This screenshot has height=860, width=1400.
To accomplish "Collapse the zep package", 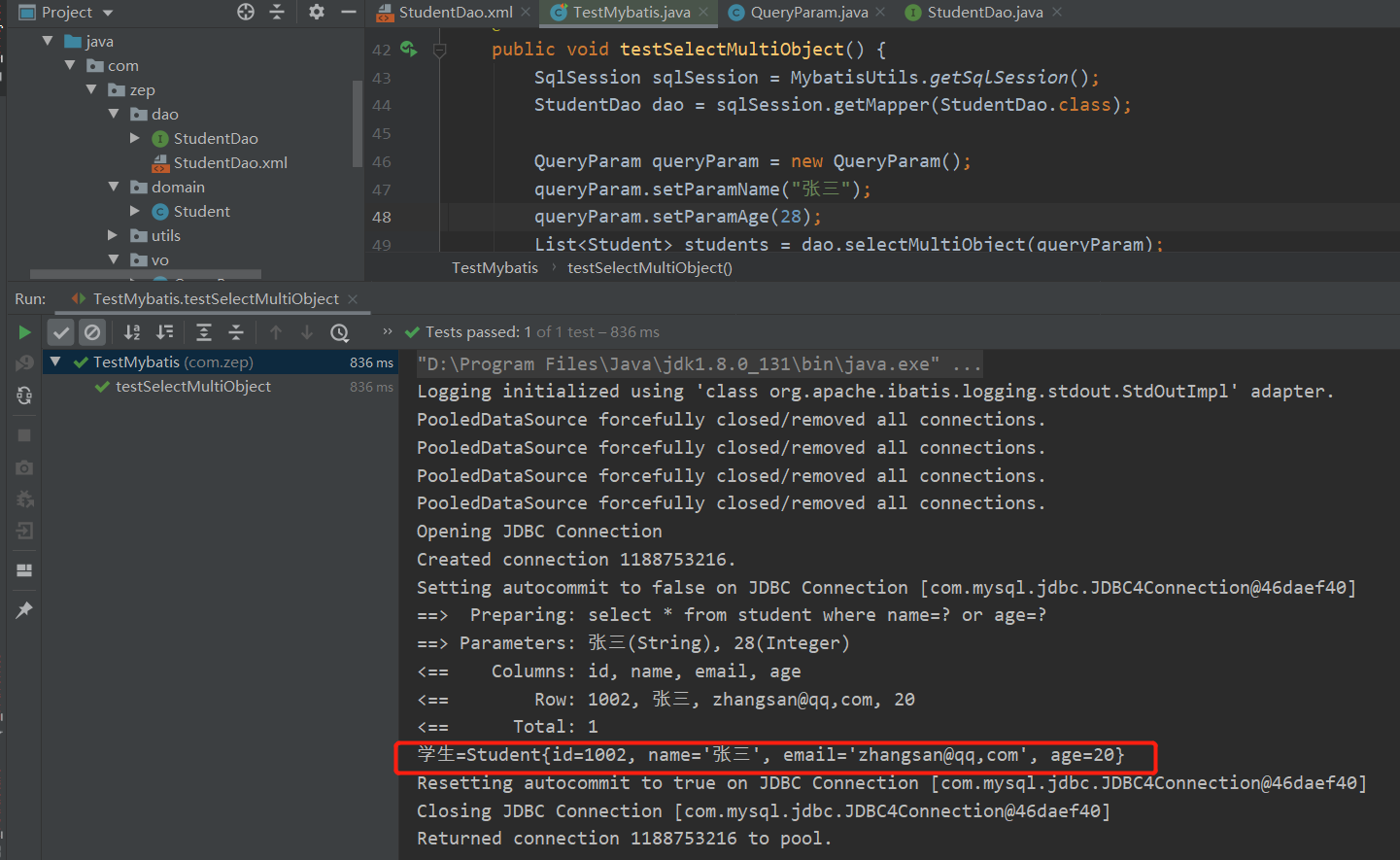I will [x=91, y=89].
